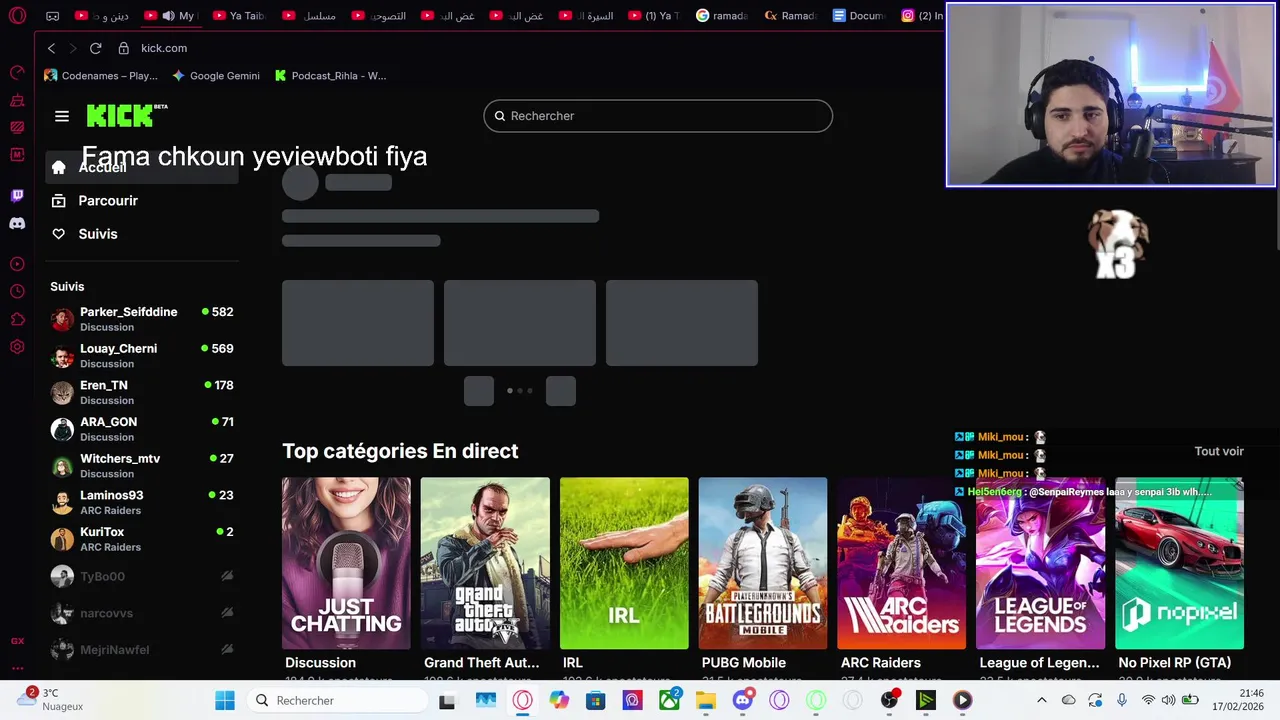Reload the kick.com page
The height and width of the screenshot is (720, 1280).
(96, 48)
